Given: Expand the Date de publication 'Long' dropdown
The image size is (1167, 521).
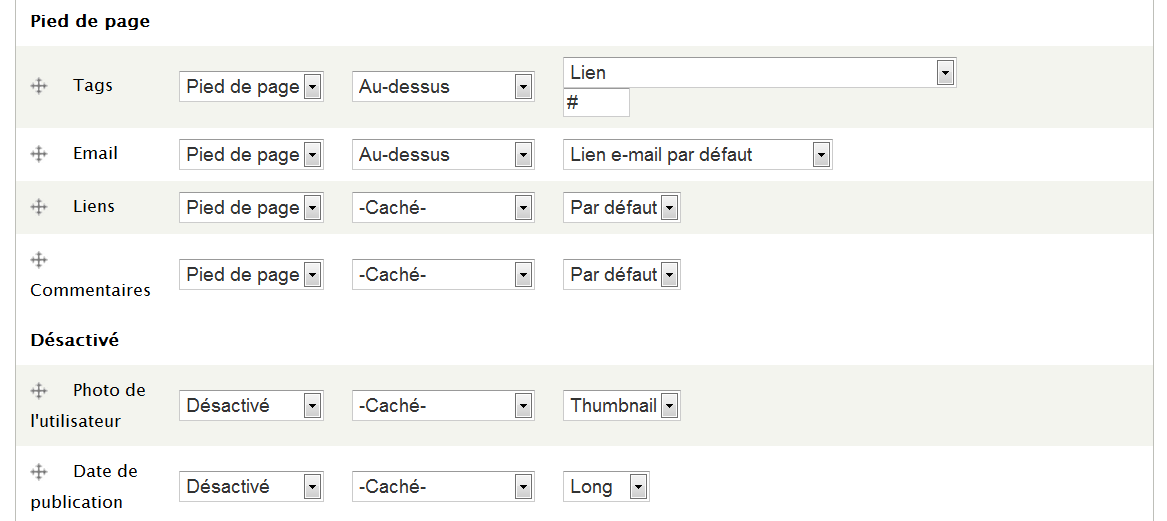Looking at the screenshot, I should pos(606,487).
